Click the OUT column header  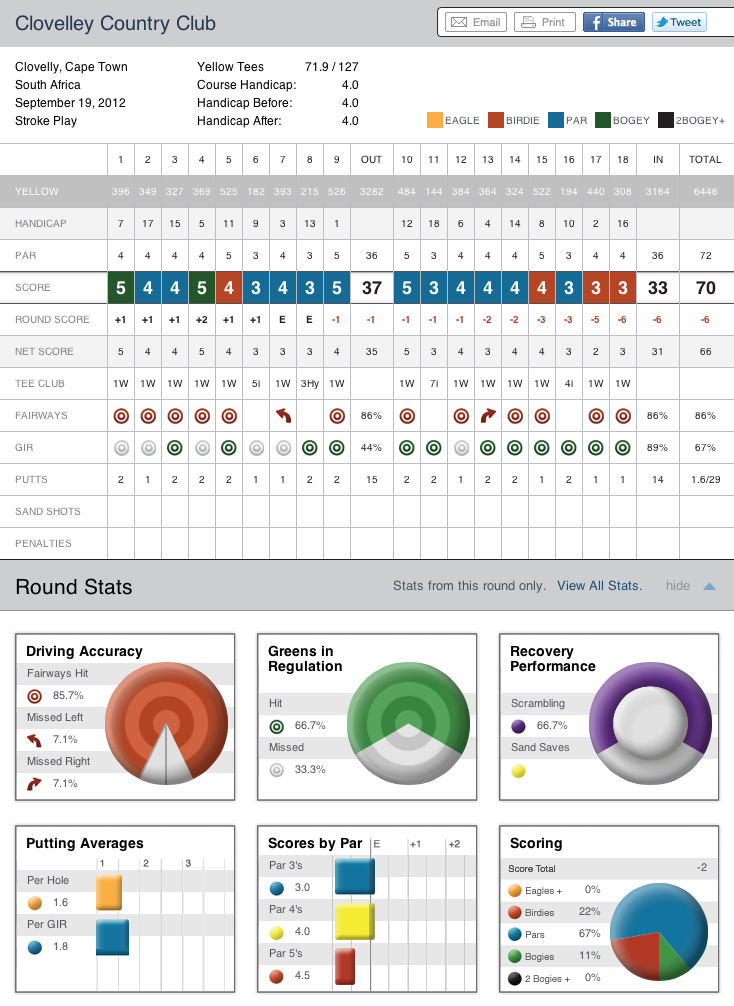pyautogui.click(x=371, y=160)
